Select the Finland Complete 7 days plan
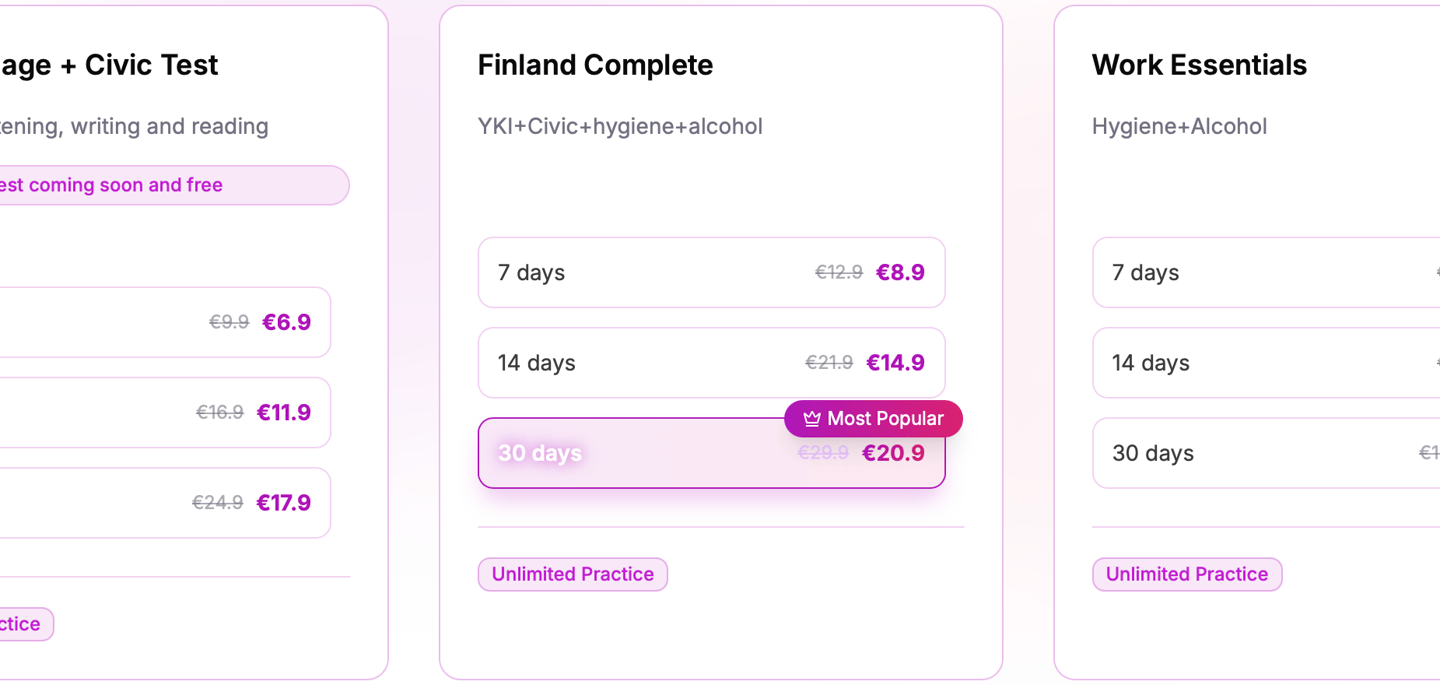This screenshot has height=685, width=1440. pyautogui.click(x=711, y=273)
